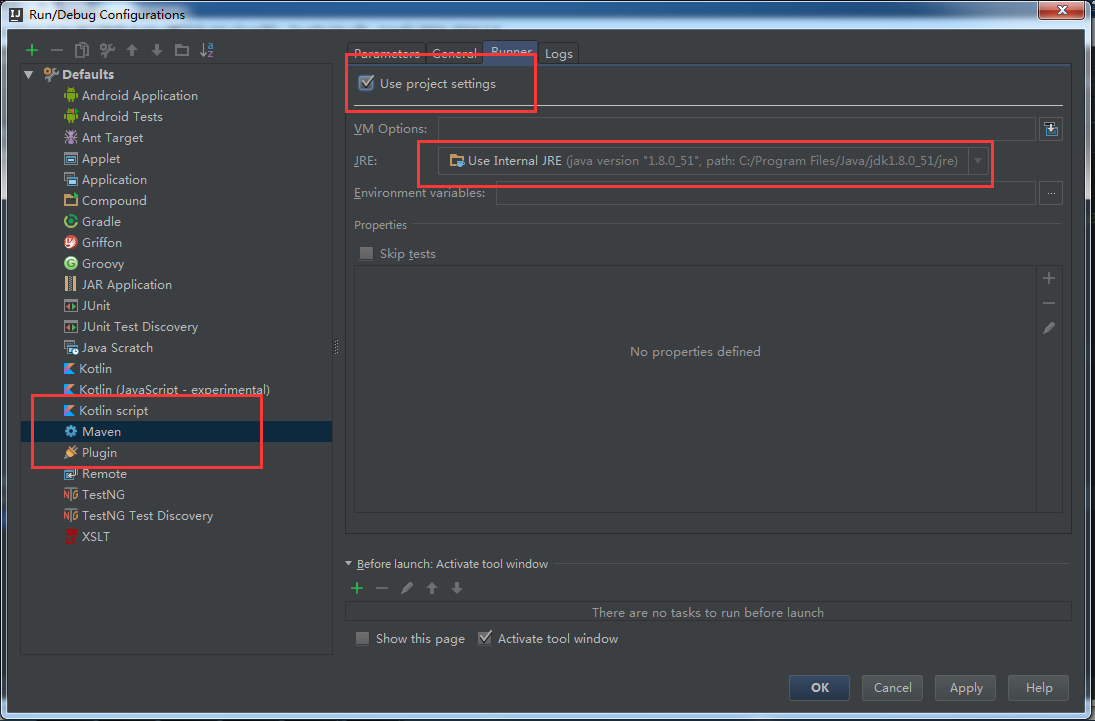The image size is (1095, 721).
Task: Select the Runner tab
Action: [510, 52]
